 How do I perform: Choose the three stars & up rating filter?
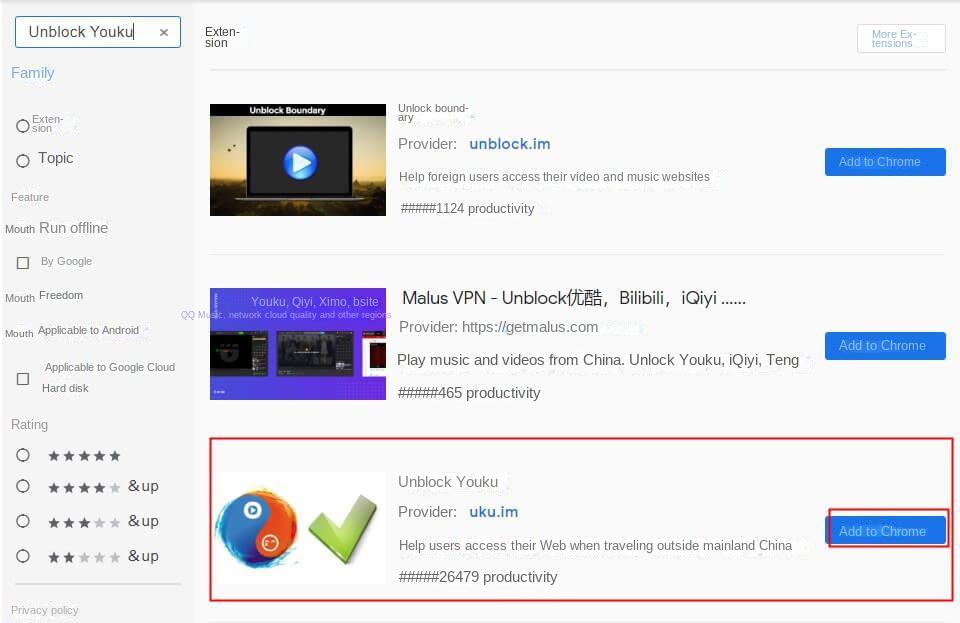(x=23, y=521)
